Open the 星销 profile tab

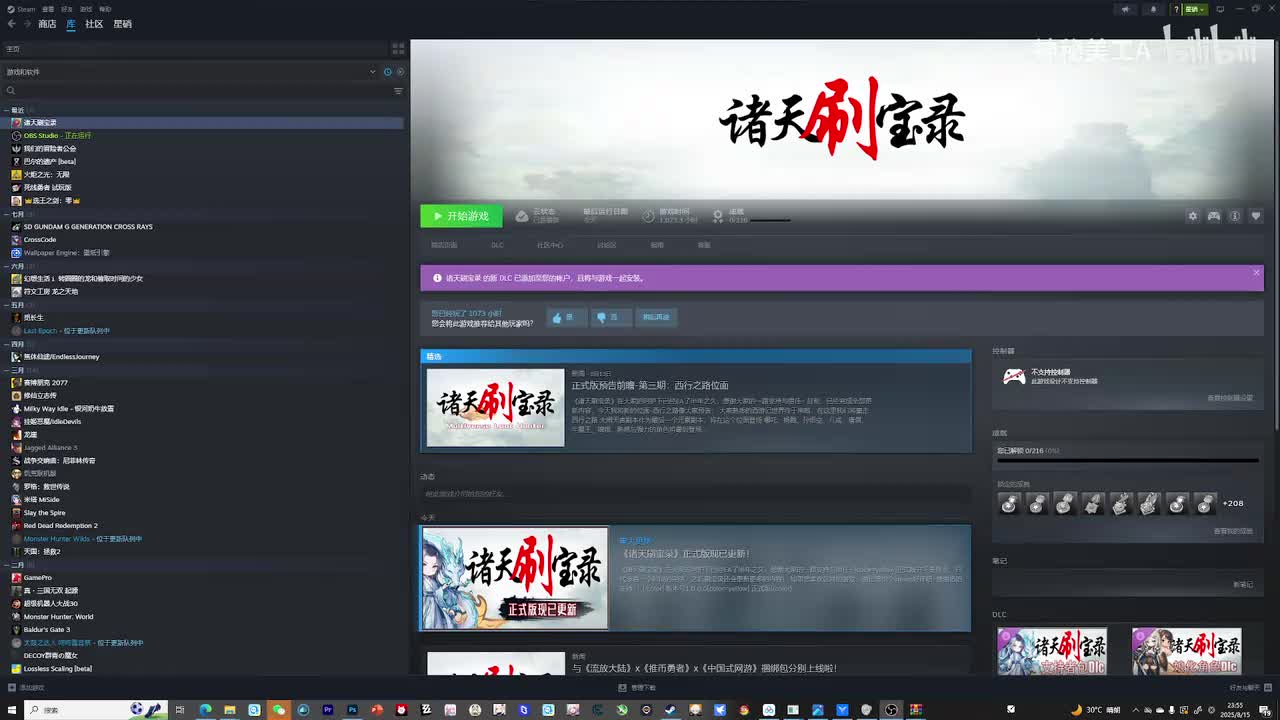[122, 24]
